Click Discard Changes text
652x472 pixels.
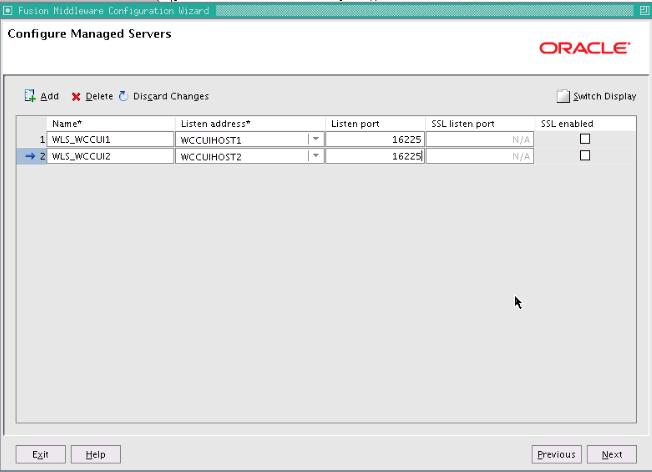(x=171, y=96)
